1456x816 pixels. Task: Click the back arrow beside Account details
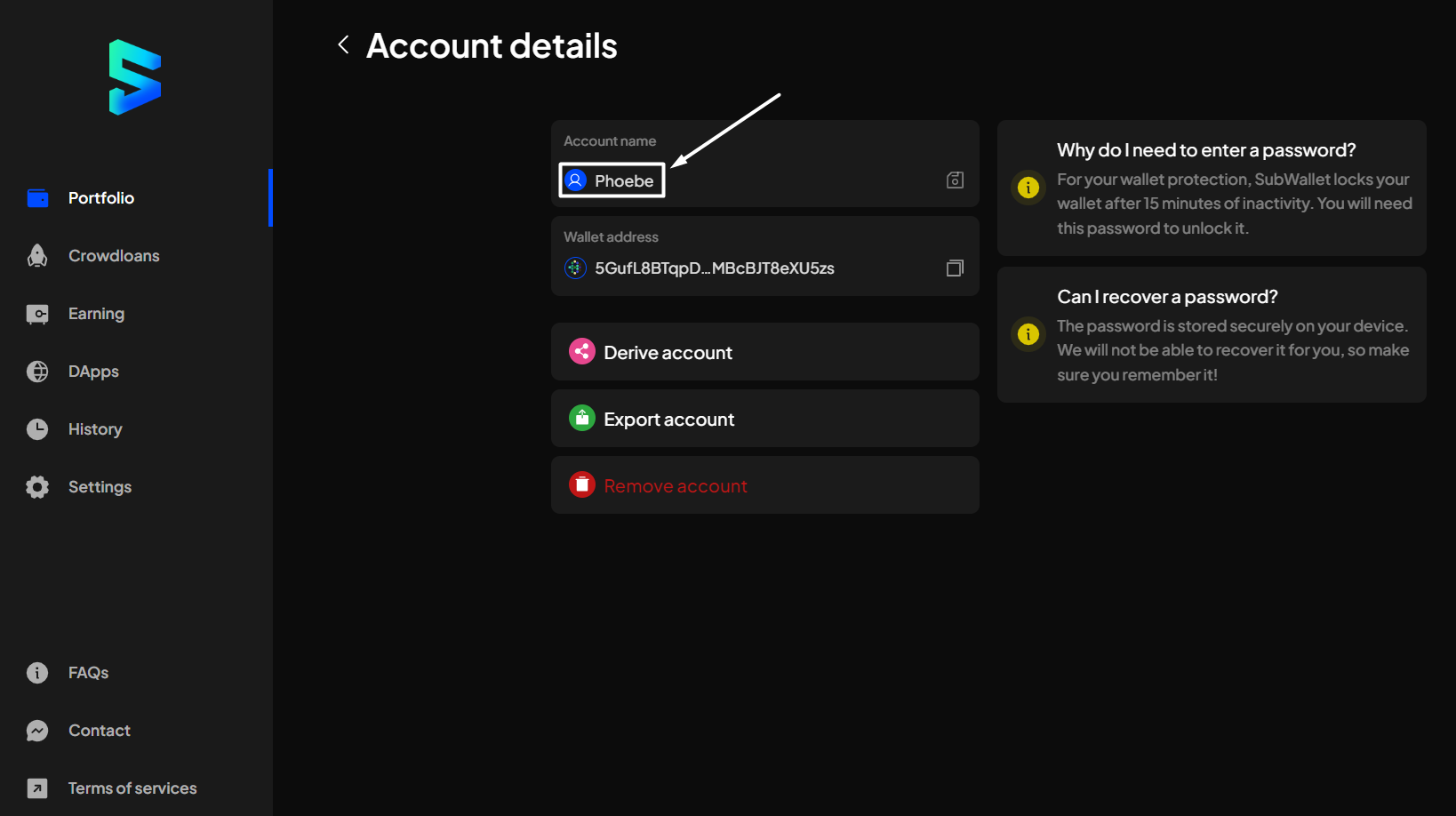(x=343, y=44)
